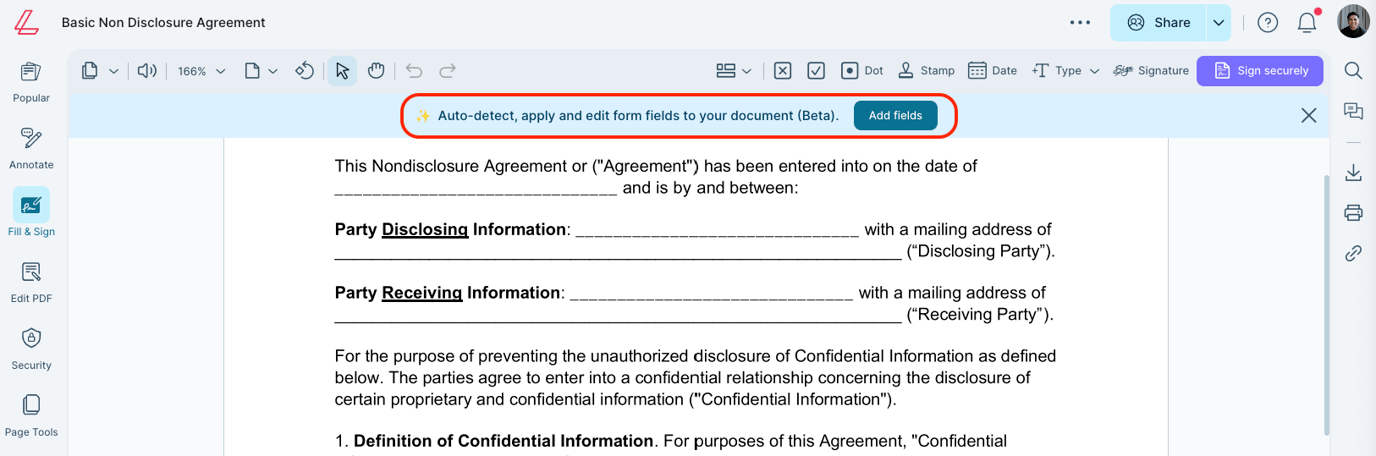Click the Stamp tool
1376x456 pixels.
925,71
